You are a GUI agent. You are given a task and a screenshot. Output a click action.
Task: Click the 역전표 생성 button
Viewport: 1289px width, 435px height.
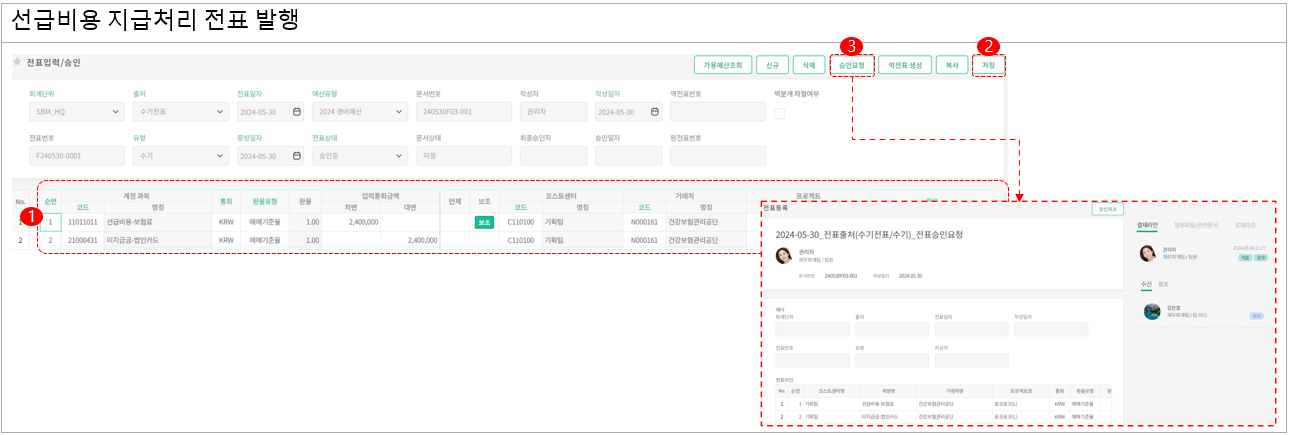click(x=904, y=65)
